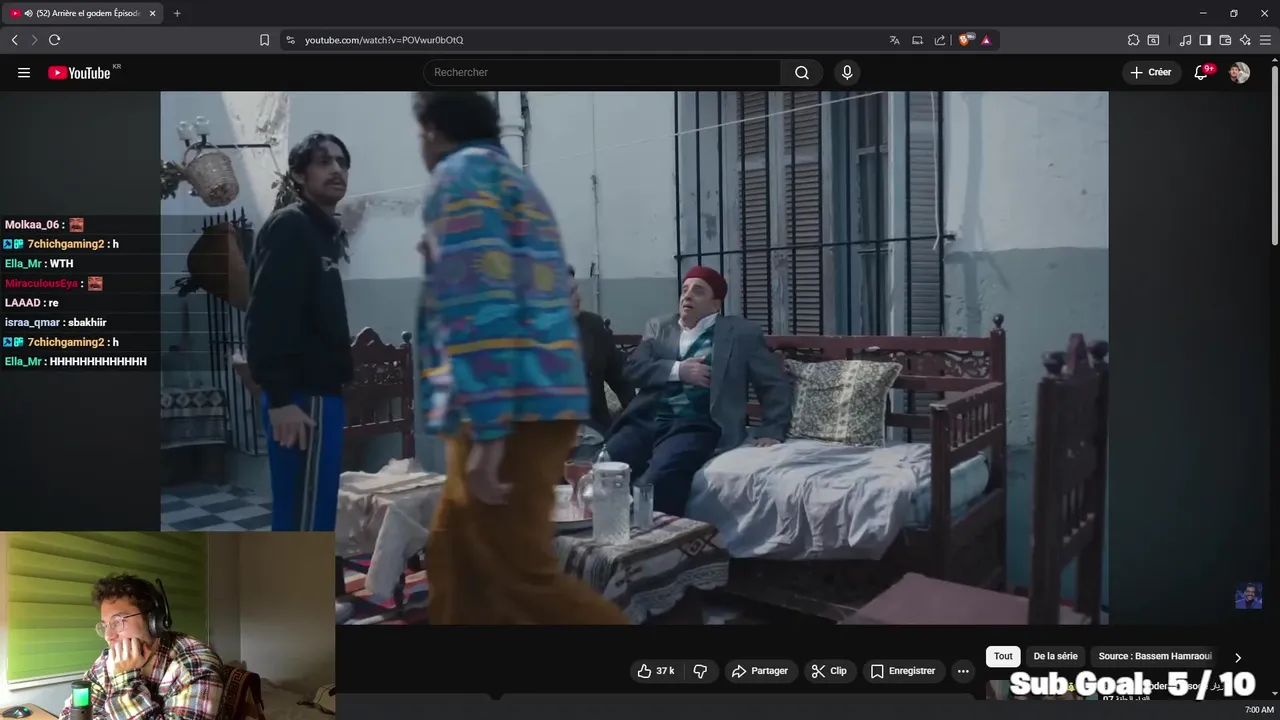1280x720 pixels.
Task: Focus the Rechercher search field
Action: click(602, 72)
